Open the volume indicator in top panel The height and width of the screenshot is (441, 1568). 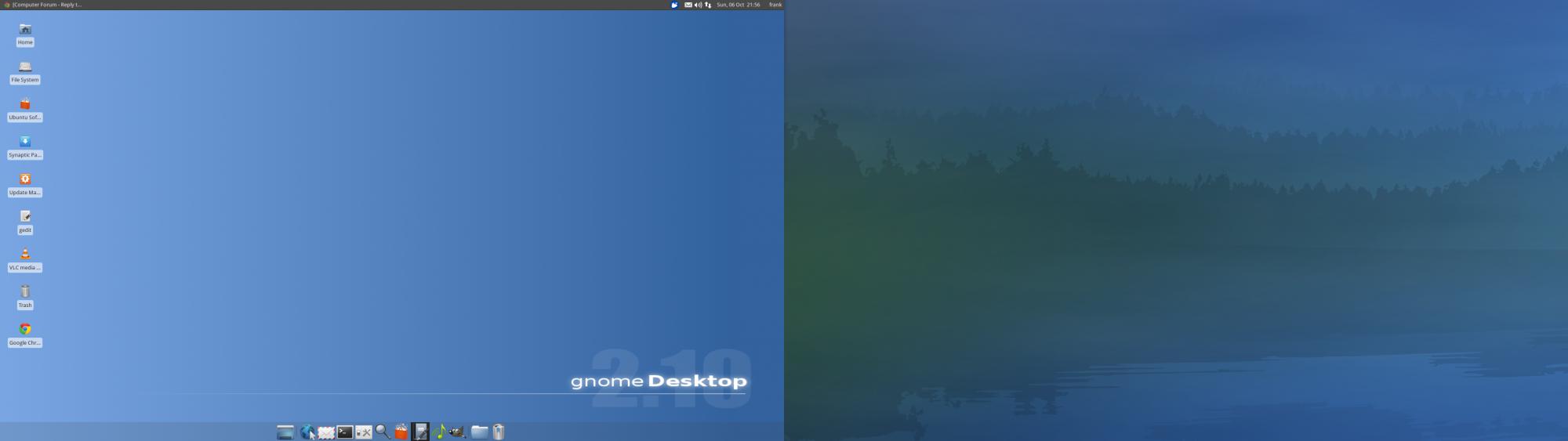point(698,5)
